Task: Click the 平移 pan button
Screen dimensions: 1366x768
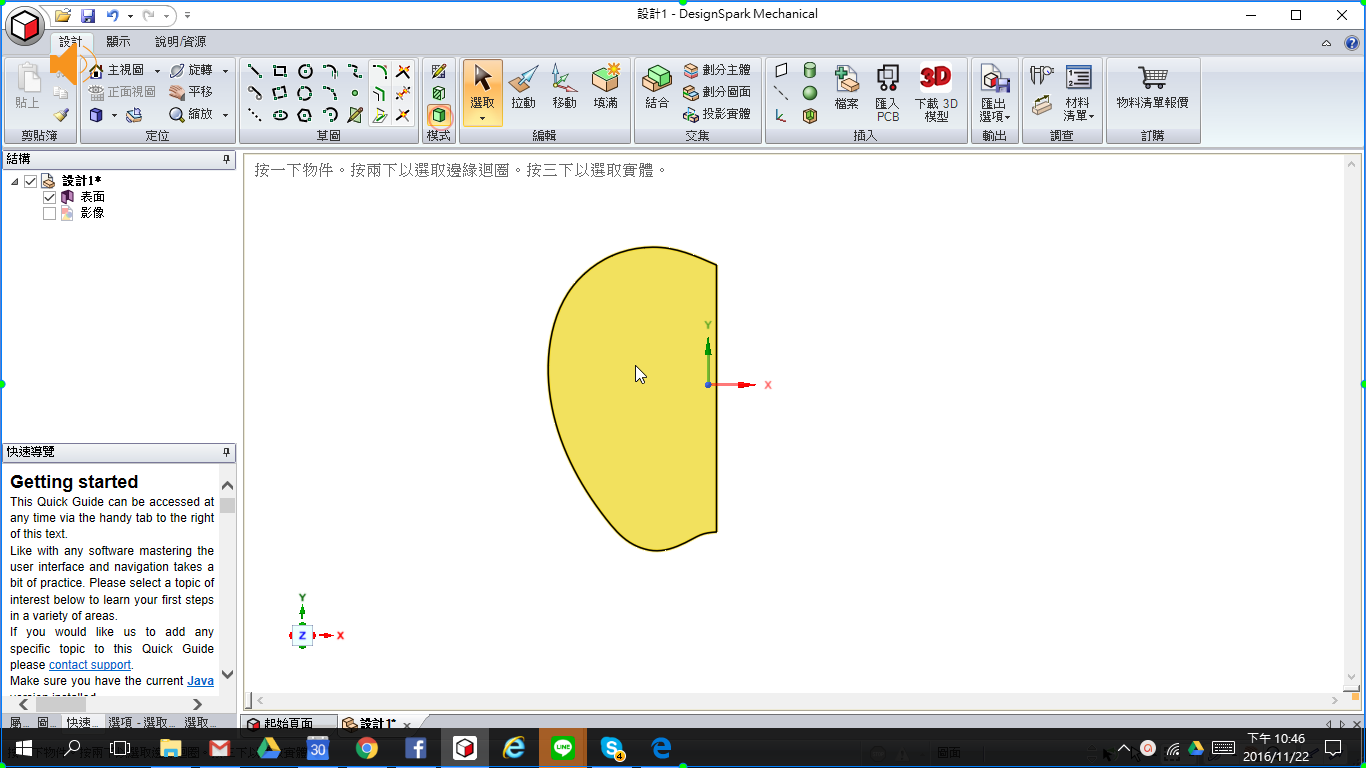Action: pyautogui.click(x=191, y=92)
